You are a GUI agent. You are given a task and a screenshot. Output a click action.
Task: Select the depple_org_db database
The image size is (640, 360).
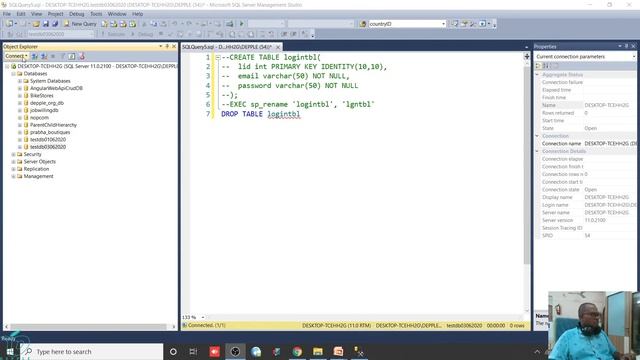47,103
